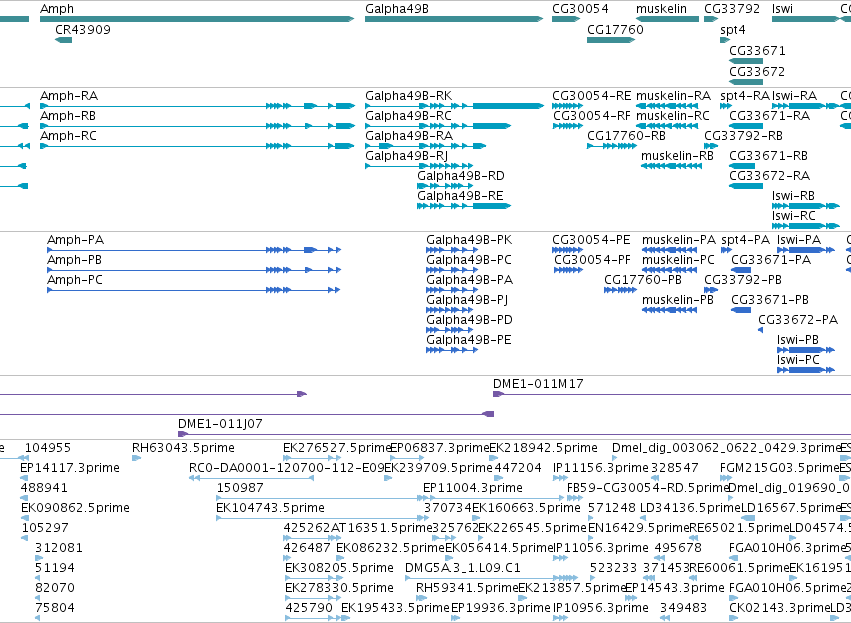Select protein Amph-PB

194,270
